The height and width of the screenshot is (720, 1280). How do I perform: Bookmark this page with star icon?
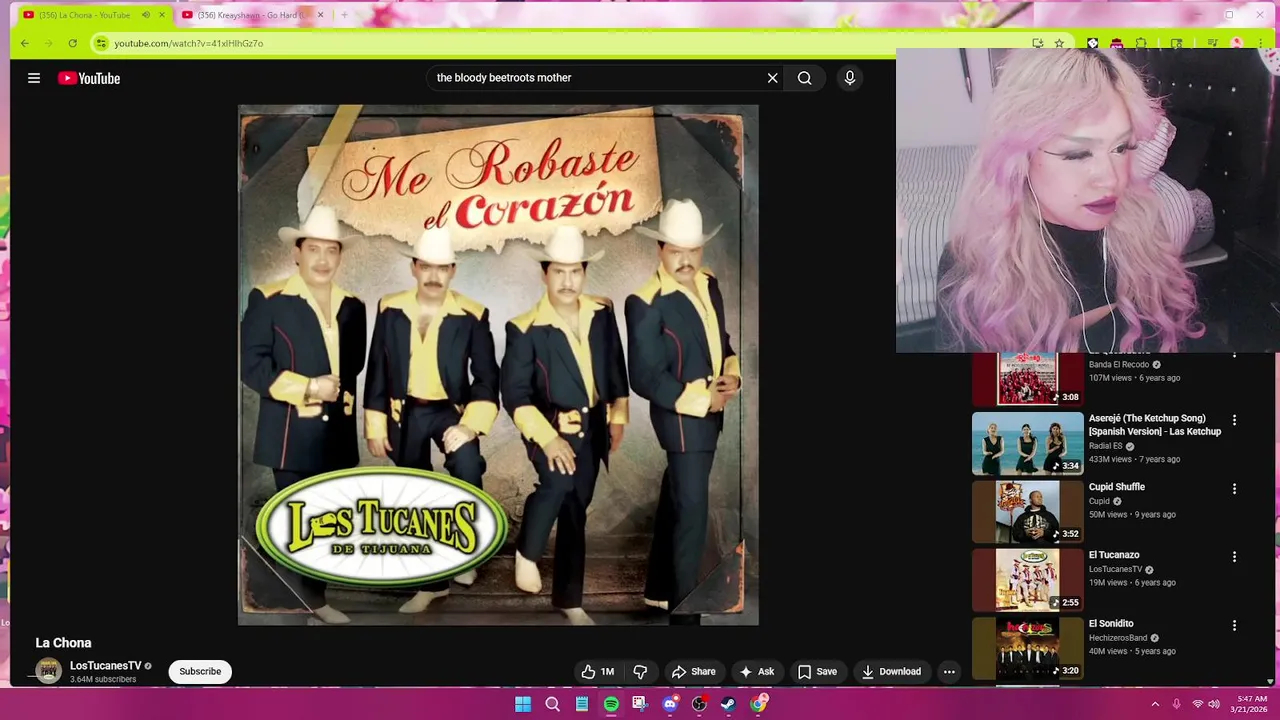pos(1059,43)
